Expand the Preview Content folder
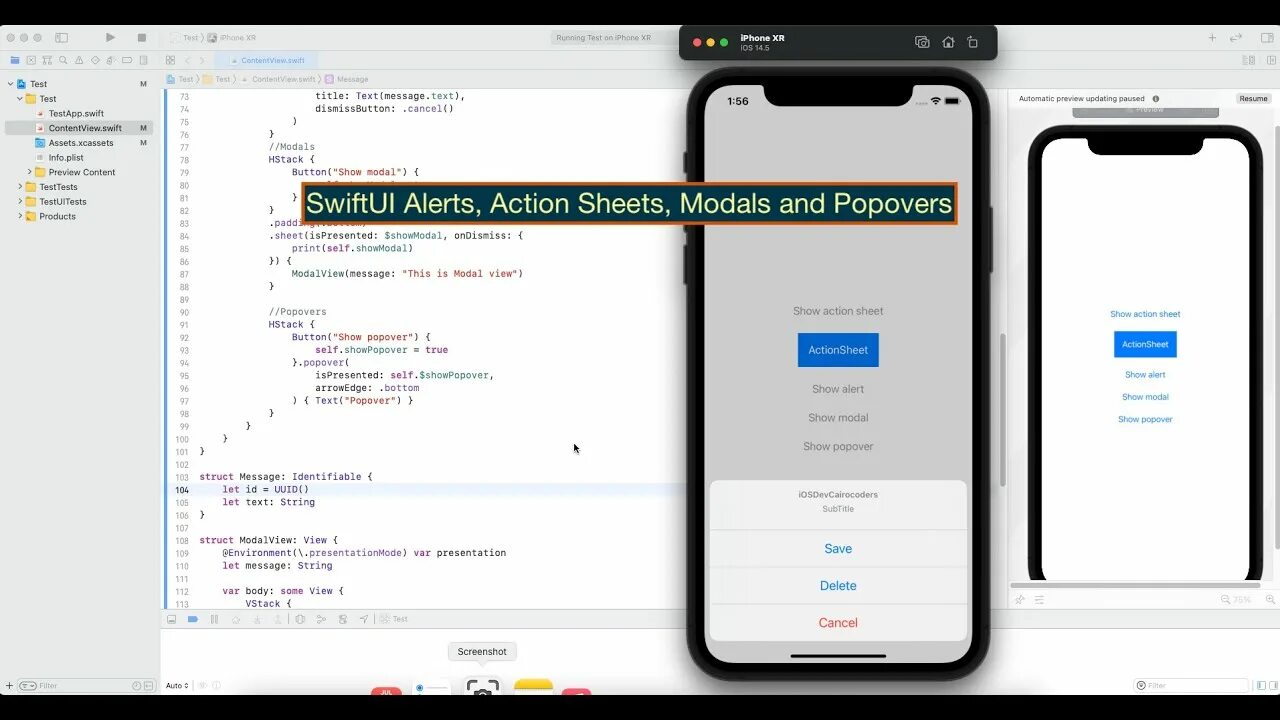 [x=29, y=172]
